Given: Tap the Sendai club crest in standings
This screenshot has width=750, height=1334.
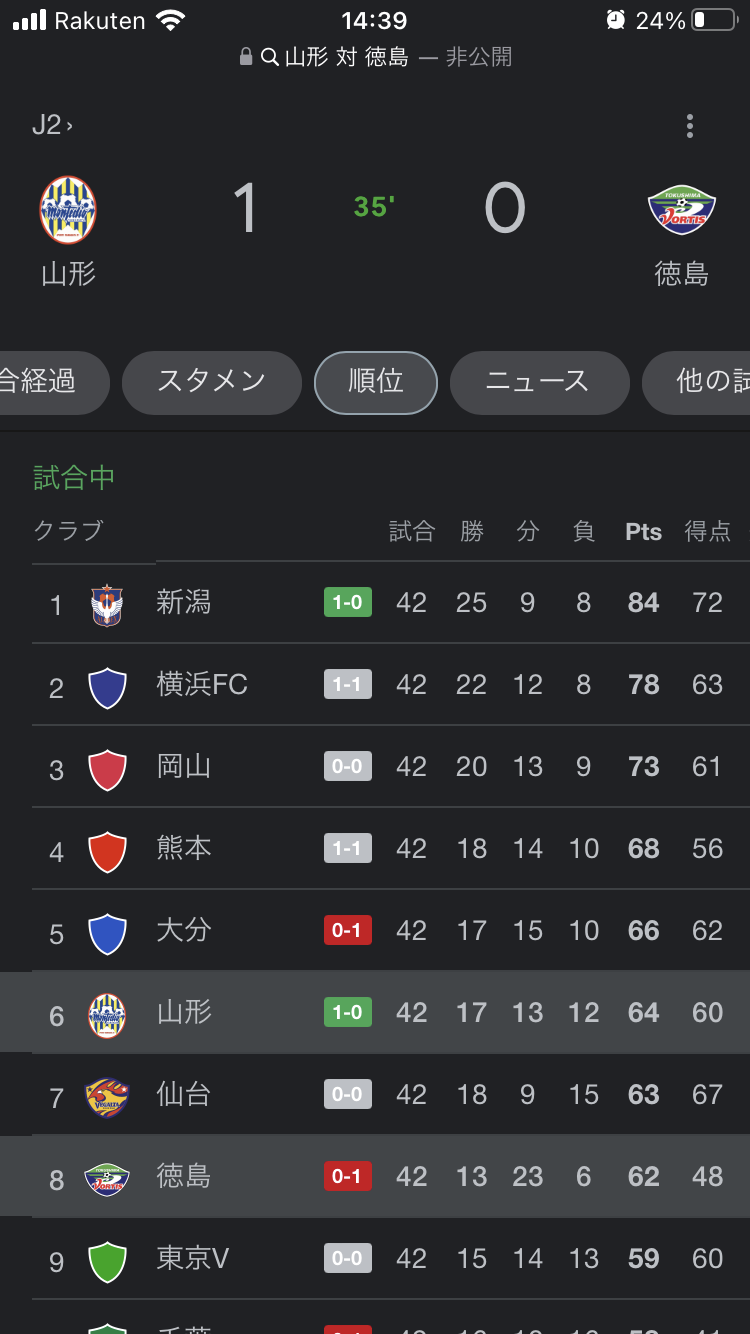Looking at the screenshot, I should [107, 1097].
